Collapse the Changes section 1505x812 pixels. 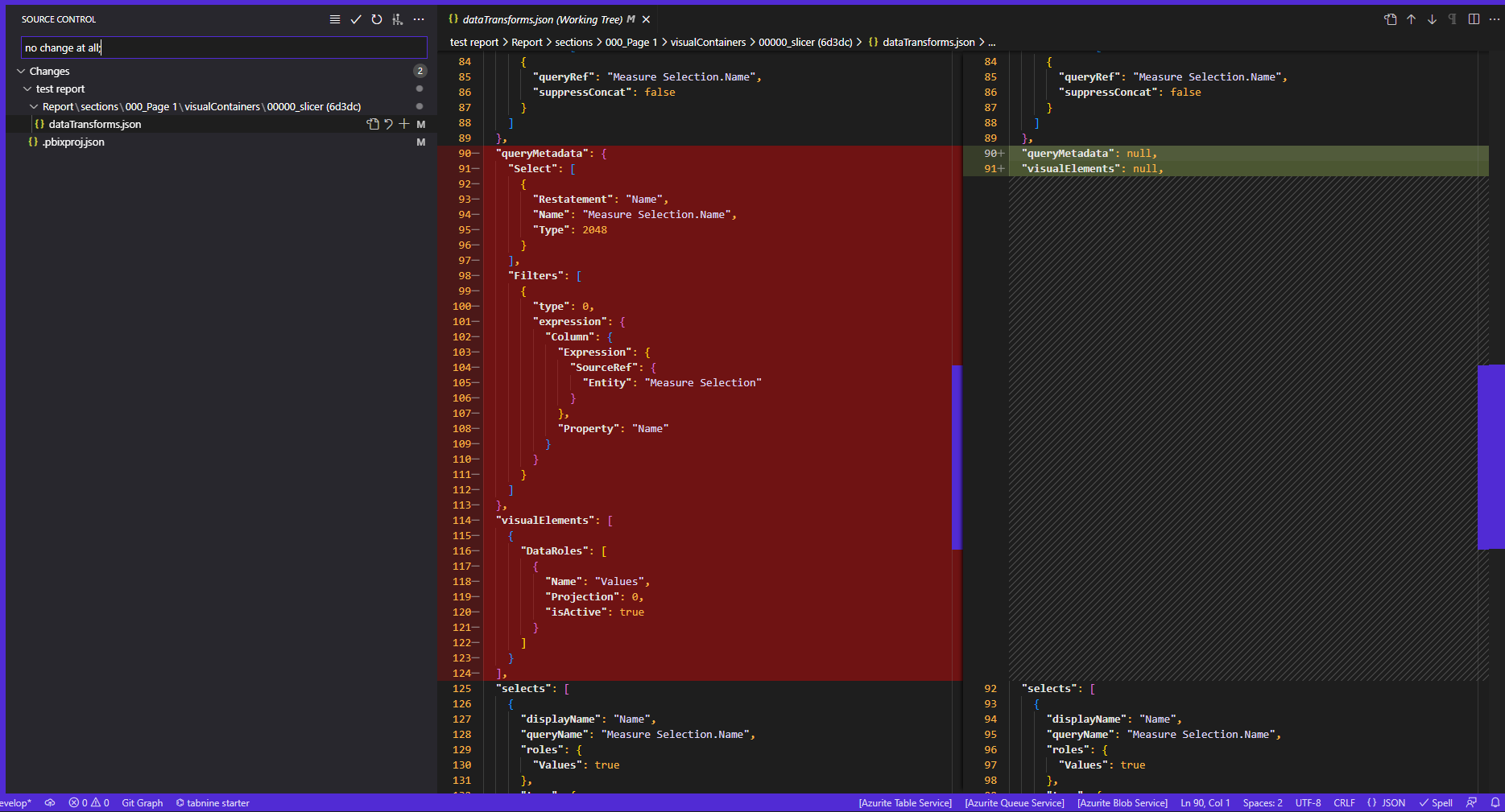19,71
